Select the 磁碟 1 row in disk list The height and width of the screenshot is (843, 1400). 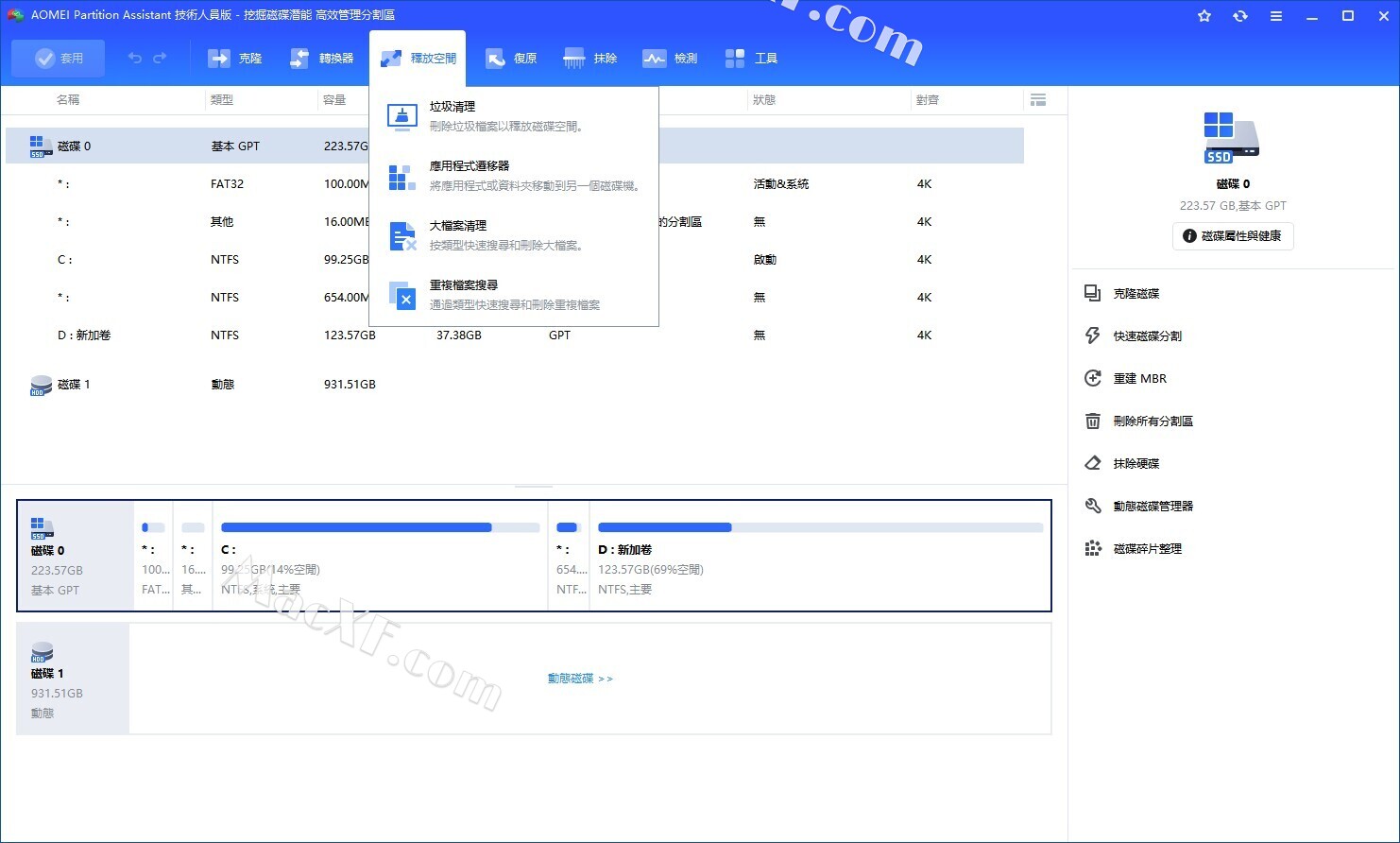pyautogui.click(x=74, y=385)
